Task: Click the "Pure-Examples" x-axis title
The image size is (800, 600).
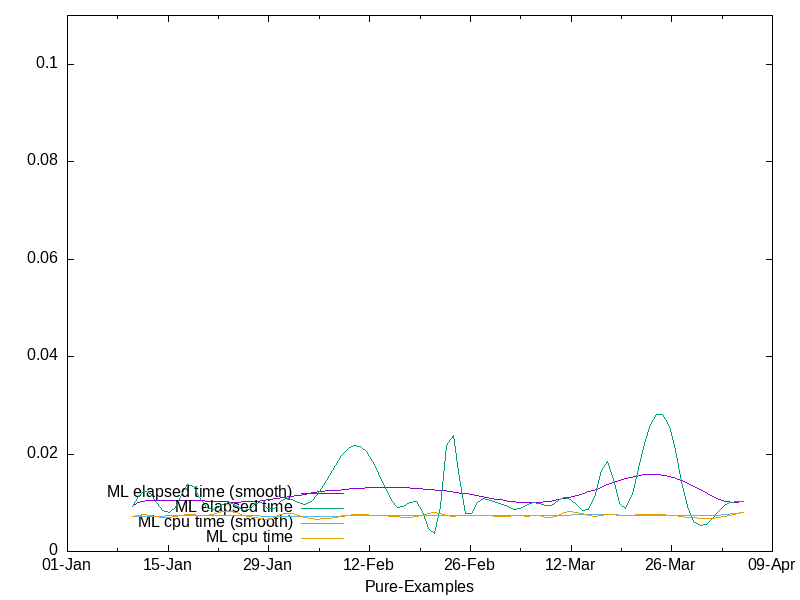Action: [x=419, y=586]
